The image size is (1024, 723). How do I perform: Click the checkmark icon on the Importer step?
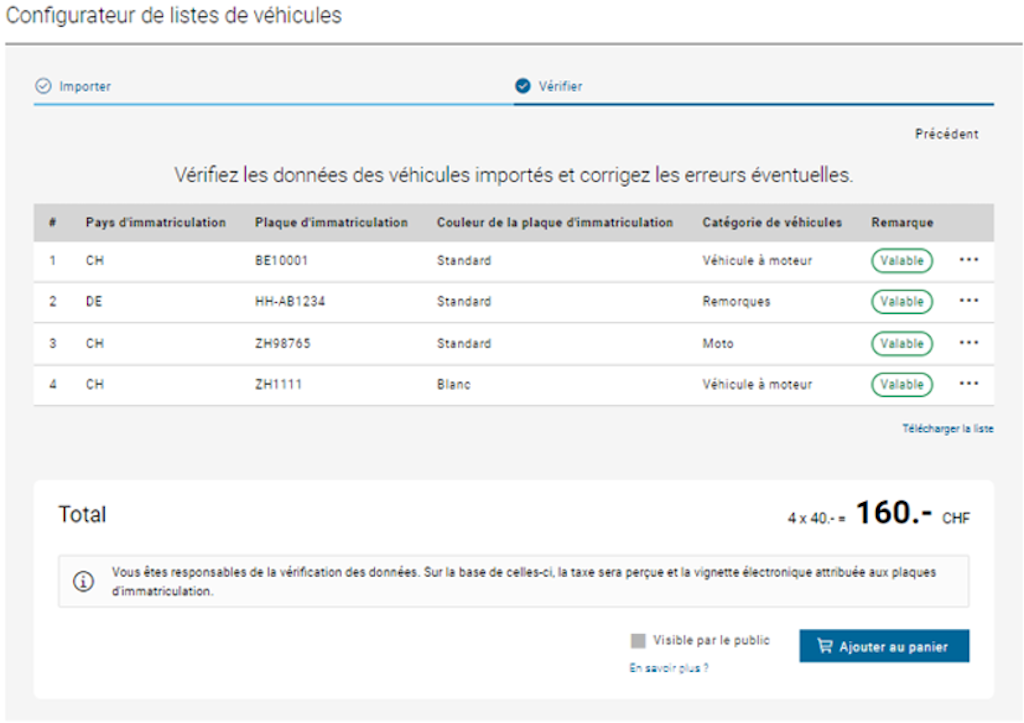pyautogui.click(x=41, y=87)
